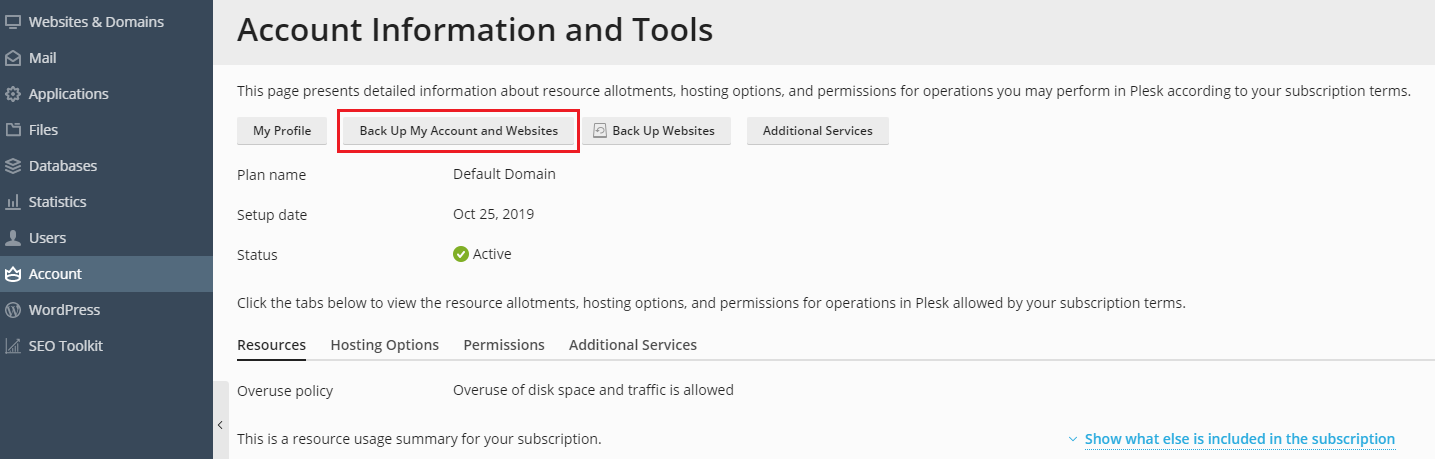
Task: Open the Permissions tab
Action: point(504,345)
